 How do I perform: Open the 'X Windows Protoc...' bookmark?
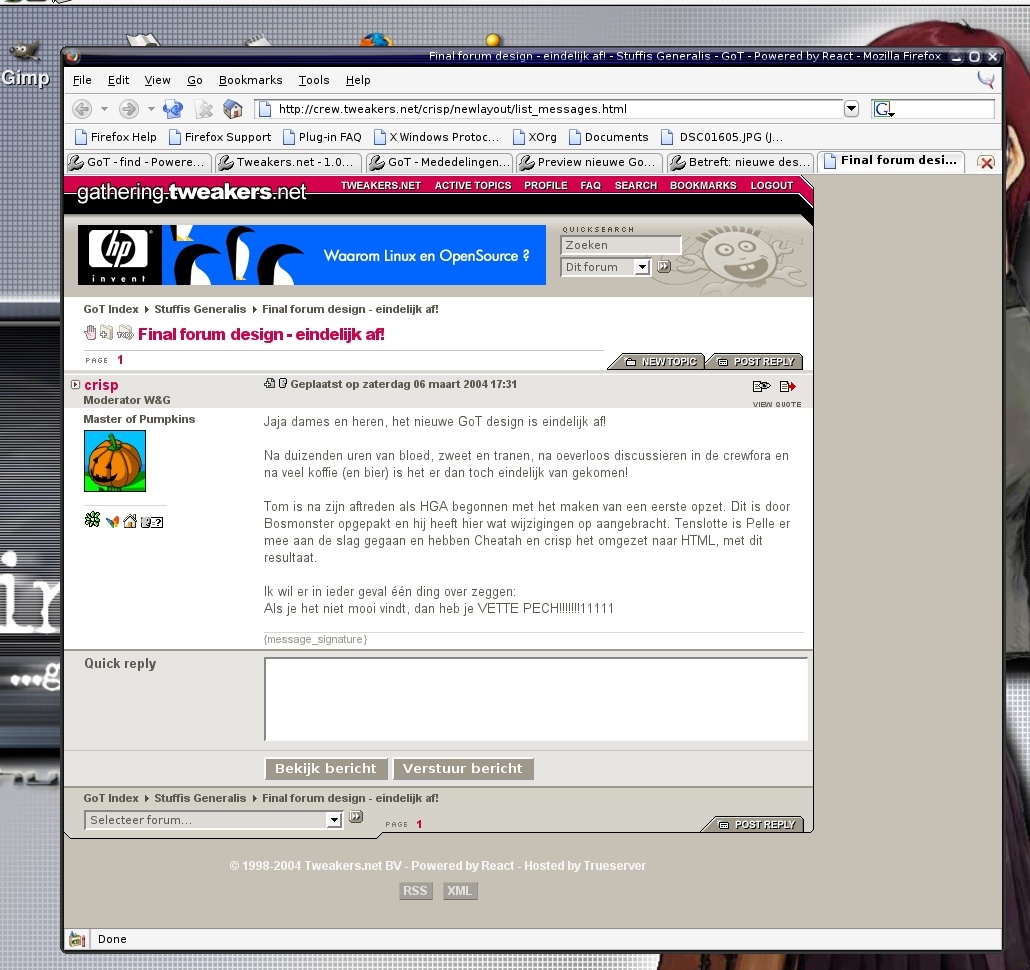tap(437, 137)
